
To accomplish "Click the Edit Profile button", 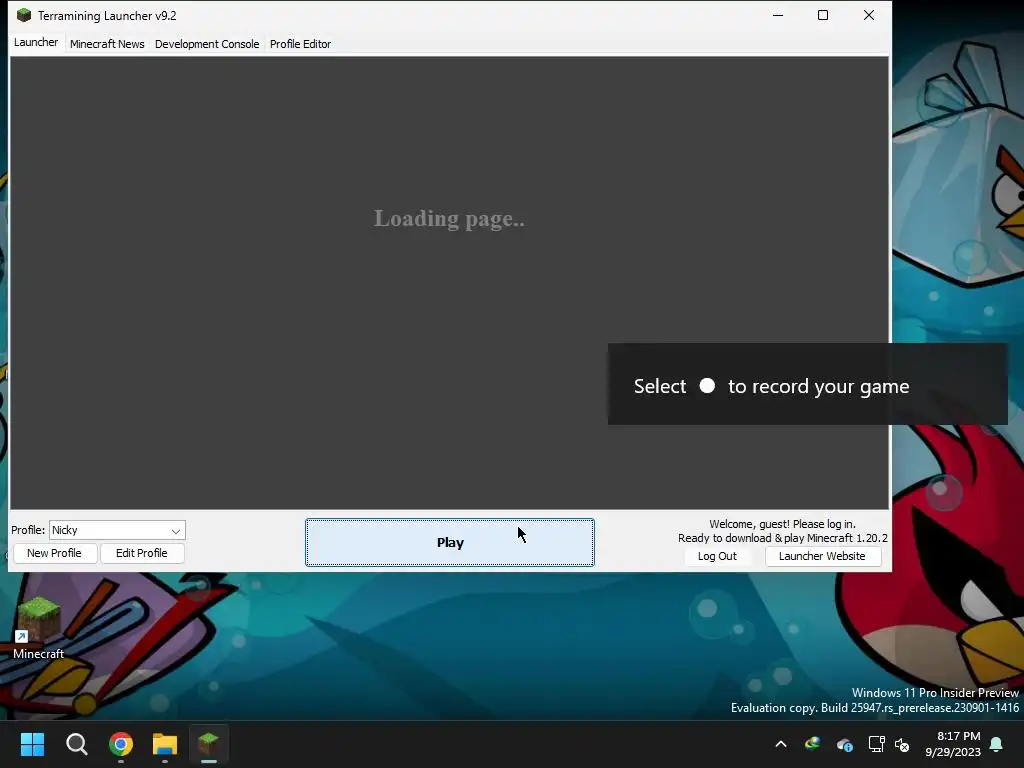I will [142, 553].
